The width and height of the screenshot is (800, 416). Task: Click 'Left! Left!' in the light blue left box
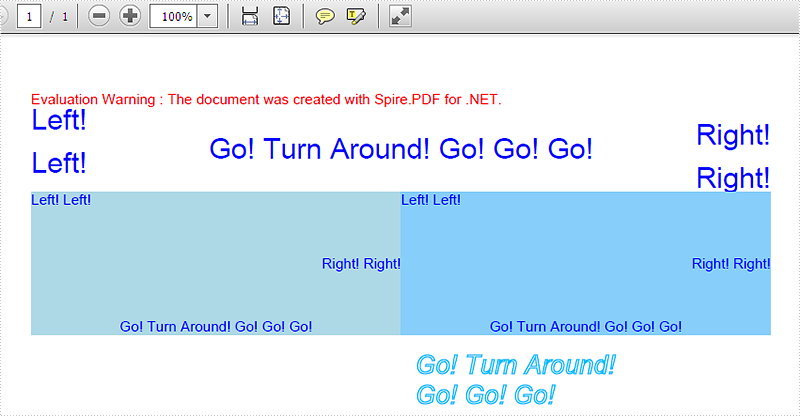pyautogui.click(x=61, y=200)
